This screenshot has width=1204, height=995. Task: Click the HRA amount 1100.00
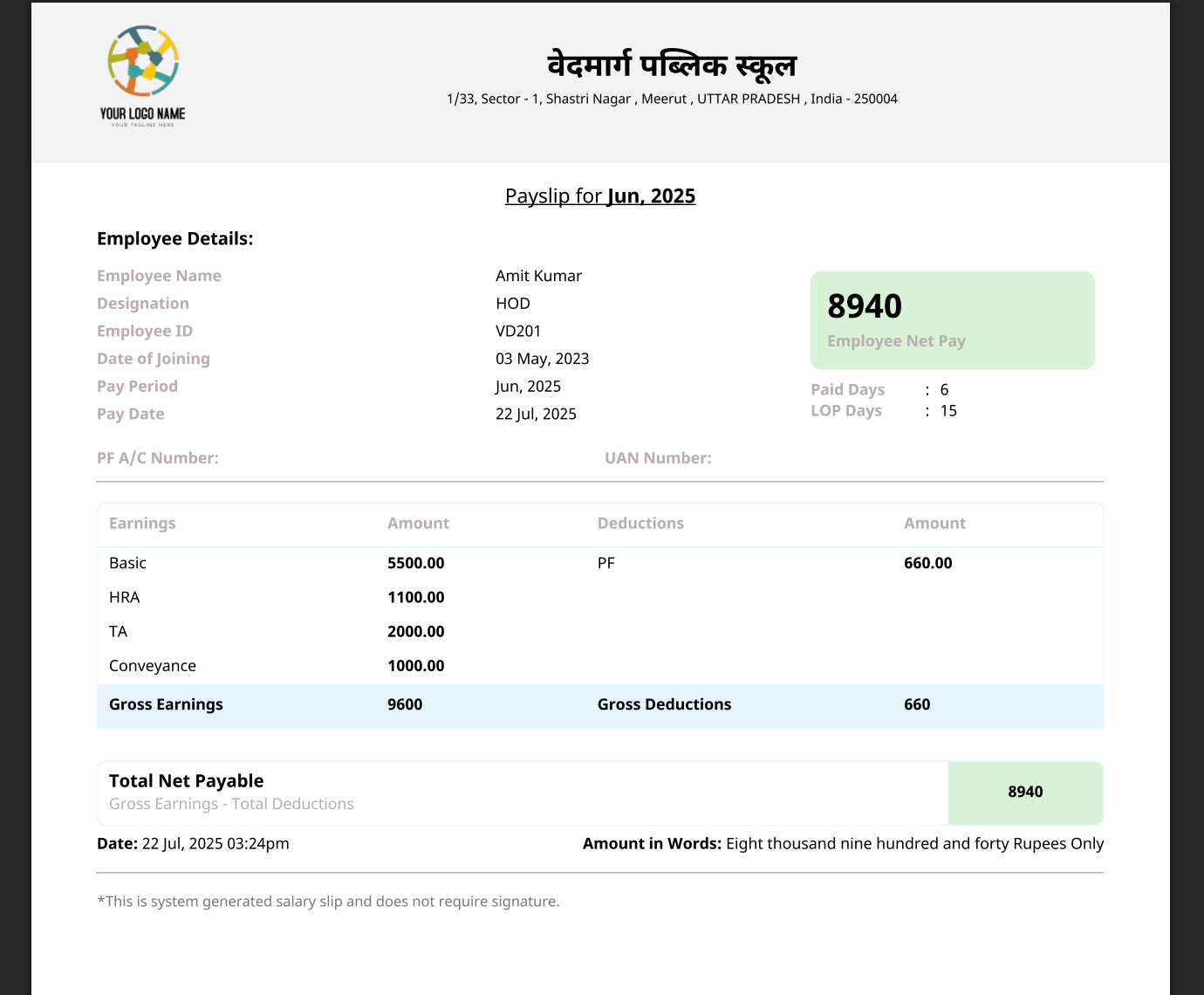coord(416,597)
